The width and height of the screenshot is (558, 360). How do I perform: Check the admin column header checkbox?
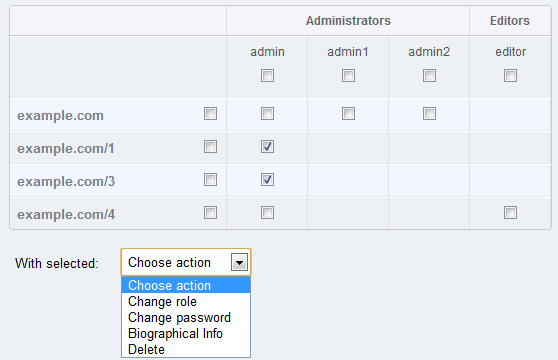267,76
